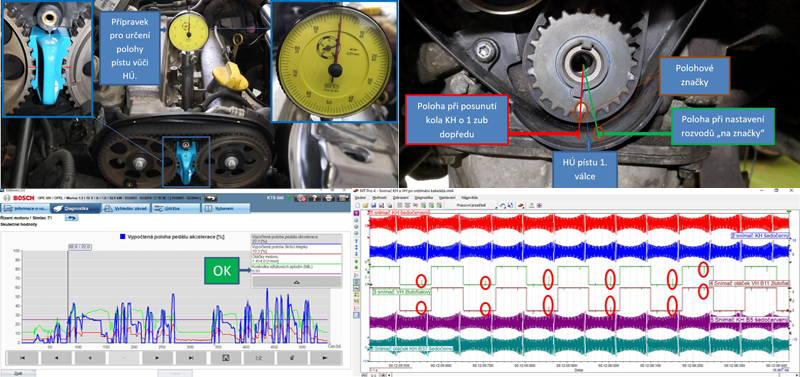
Task: Open the Vyhledání závad tab
Action: [x=126, y=208]
